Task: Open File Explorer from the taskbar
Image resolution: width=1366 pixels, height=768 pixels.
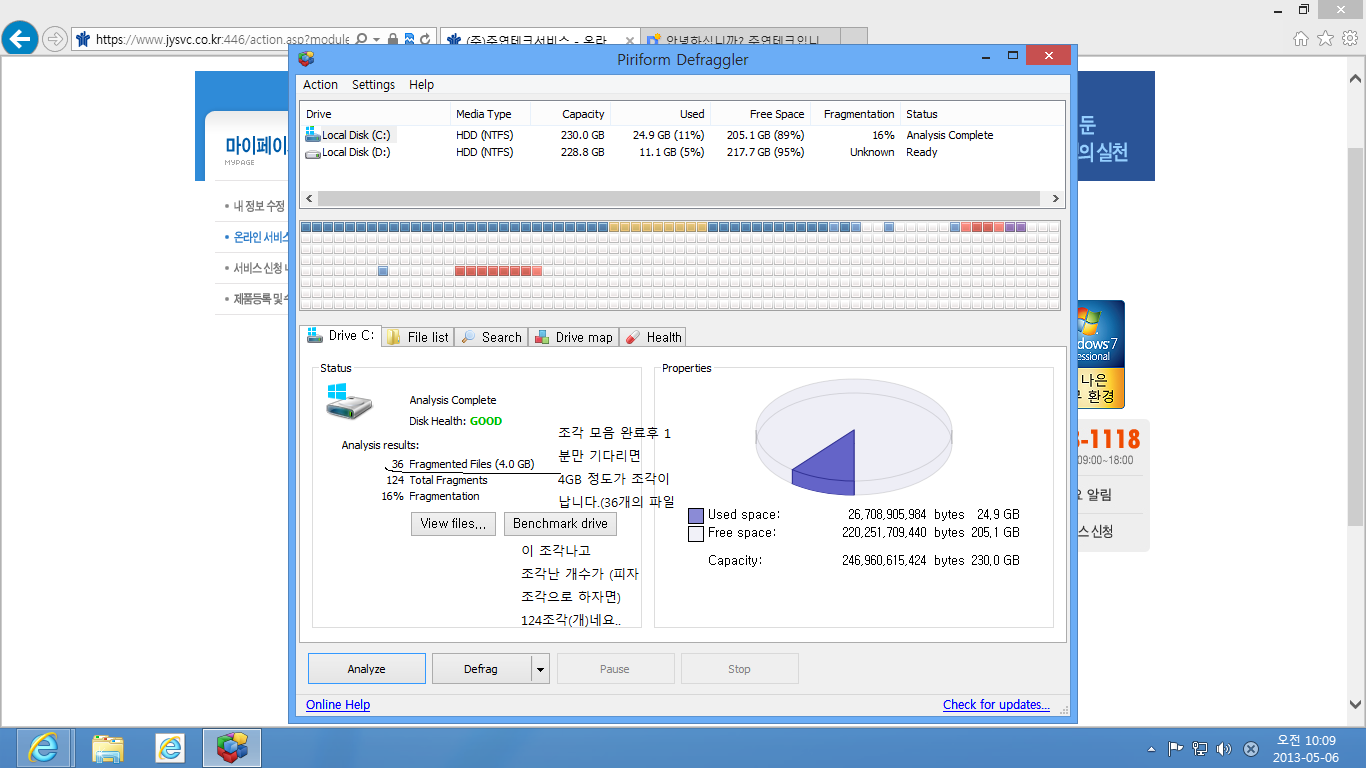Action: (x=107, y=747)
